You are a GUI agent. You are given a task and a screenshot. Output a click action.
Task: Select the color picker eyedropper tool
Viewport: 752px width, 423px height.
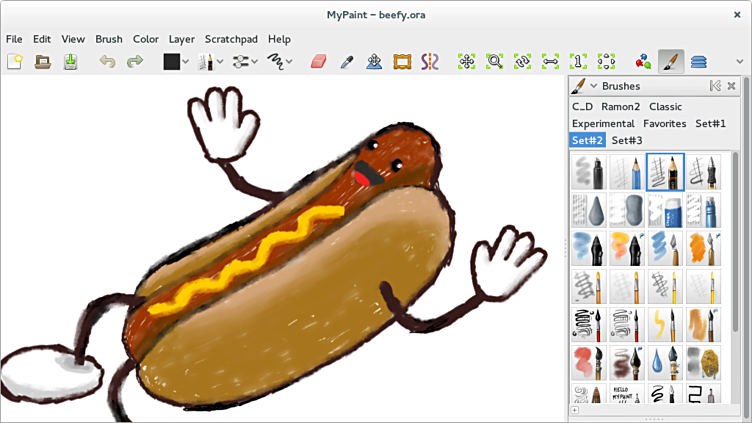click(346, 62)
